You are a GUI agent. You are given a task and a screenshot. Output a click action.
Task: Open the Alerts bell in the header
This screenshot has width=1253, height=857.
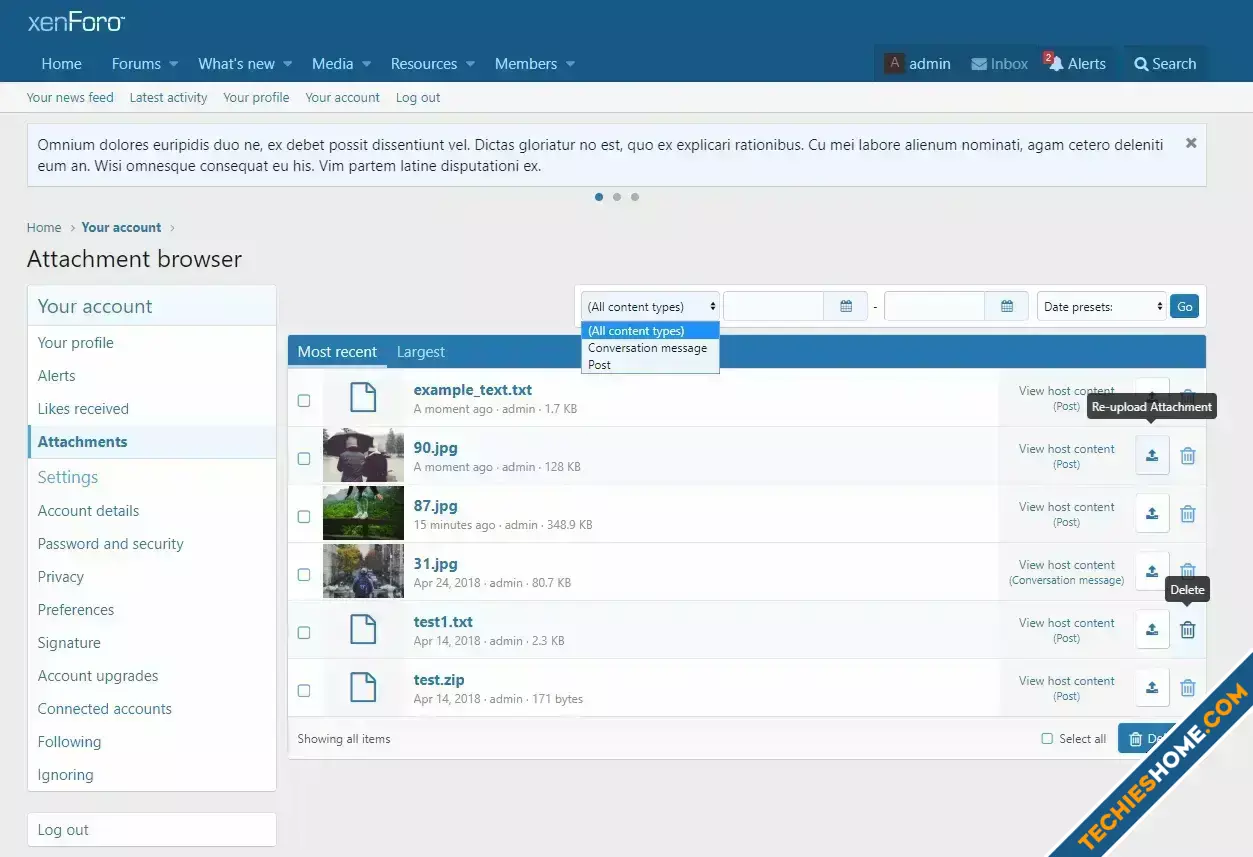click(1077, 64)
